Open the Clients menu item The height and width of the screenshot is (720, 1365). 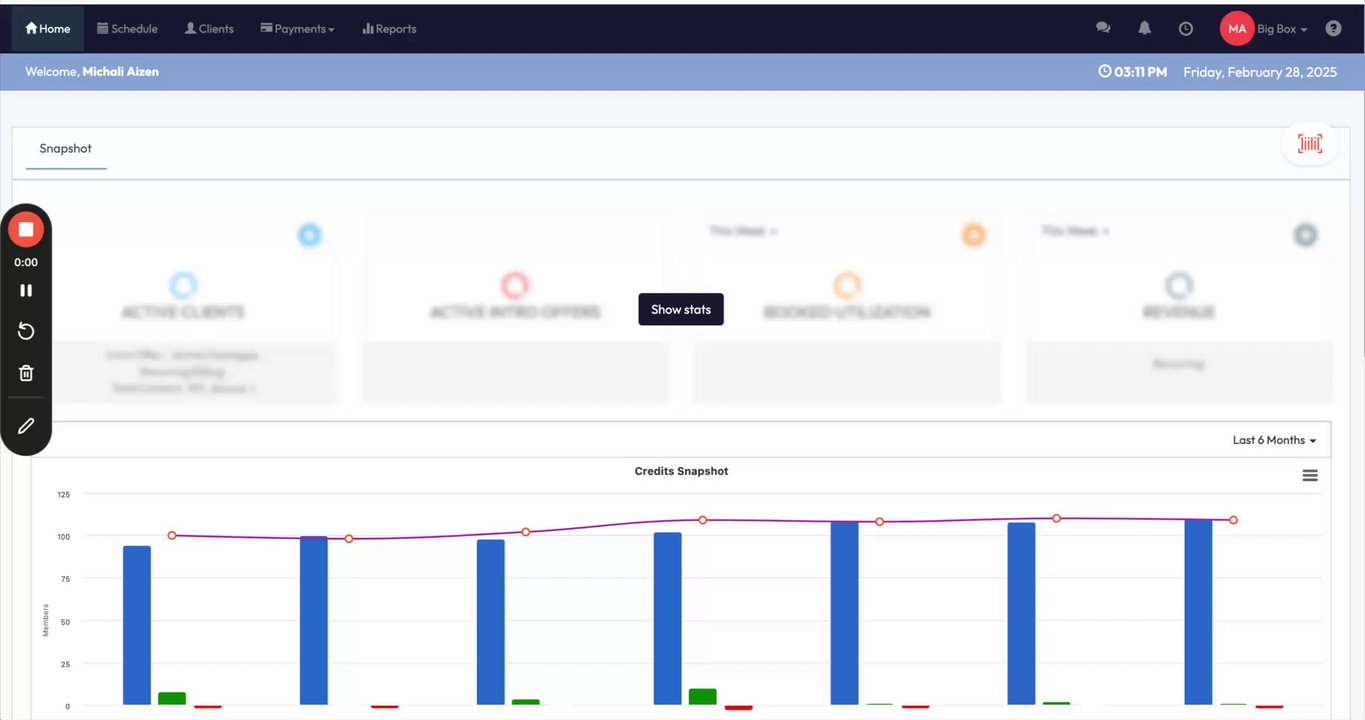209,29
